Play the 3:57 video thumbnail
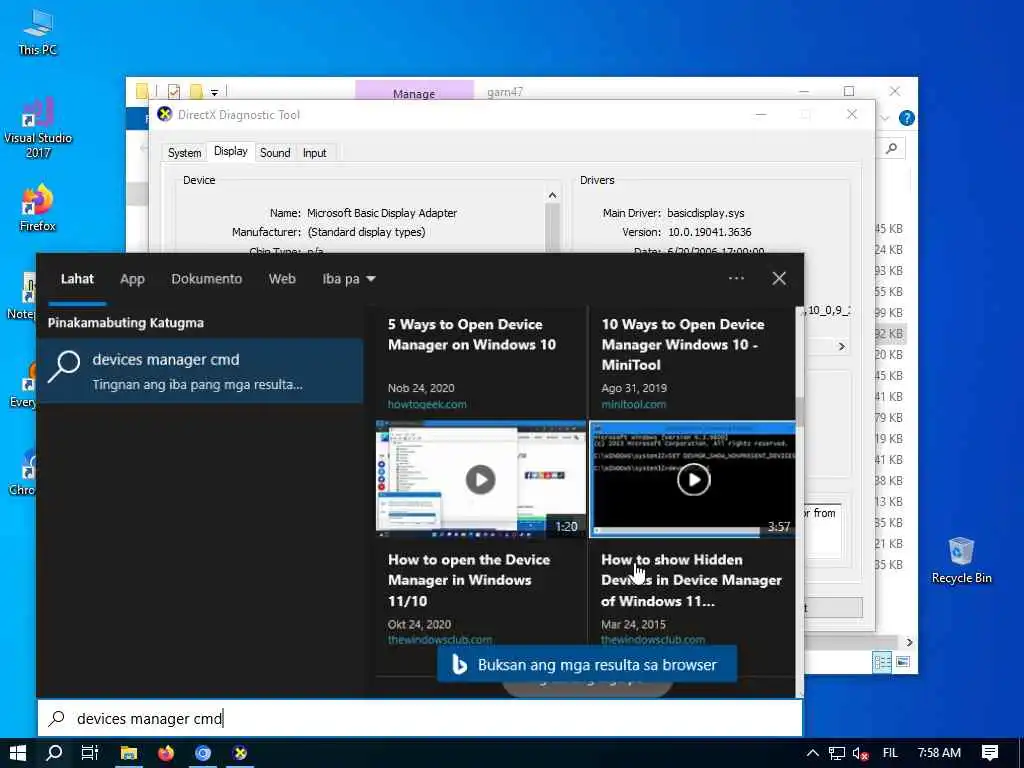 pyautogui.click(x=693, y=479)
